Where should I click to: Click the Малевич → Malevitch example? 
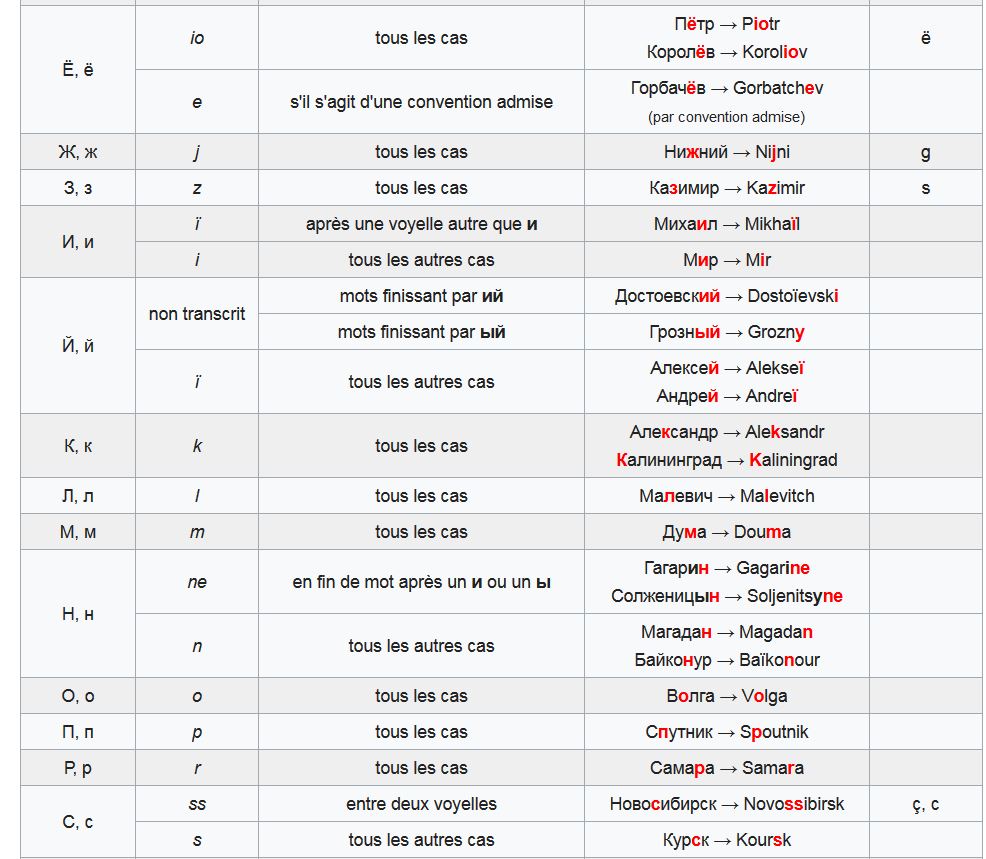click(726, 496)
